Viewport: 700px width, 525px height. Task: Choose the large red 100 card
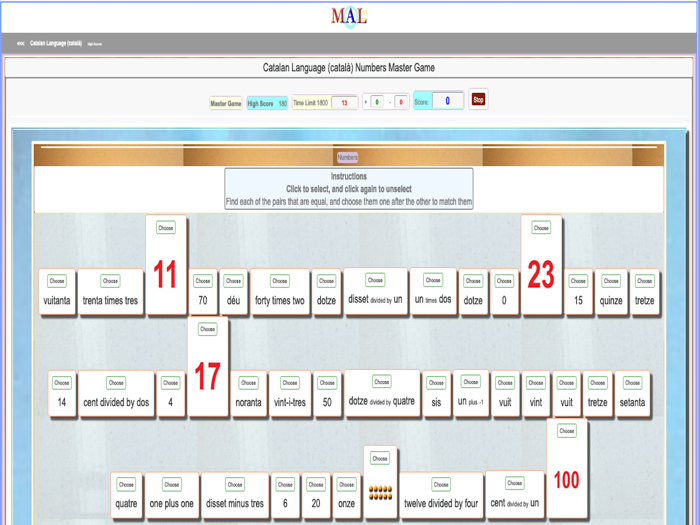coord(567,431)
